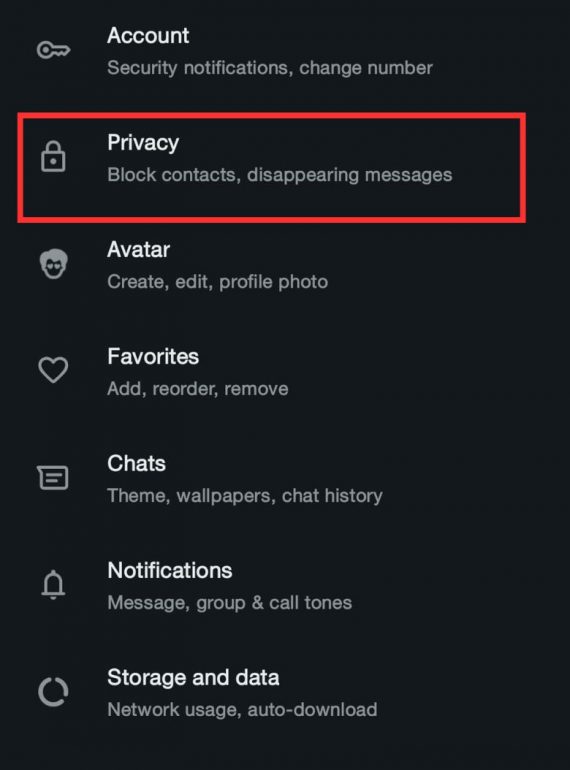Click "Theme, wallpapers, chat history" text
Viewport: 570px width, 770px height.
pos(245,495)
